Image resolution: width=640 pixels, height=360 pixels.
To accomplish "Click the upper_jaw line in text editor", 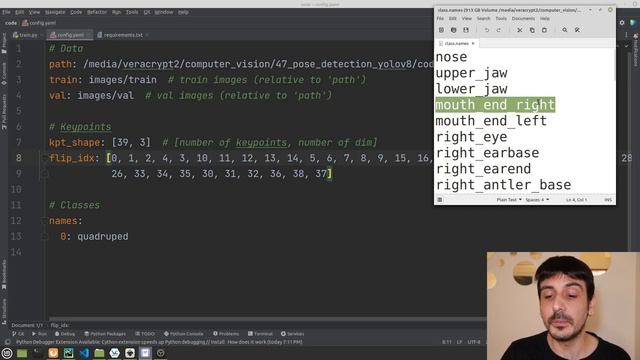I will [471, 73].
